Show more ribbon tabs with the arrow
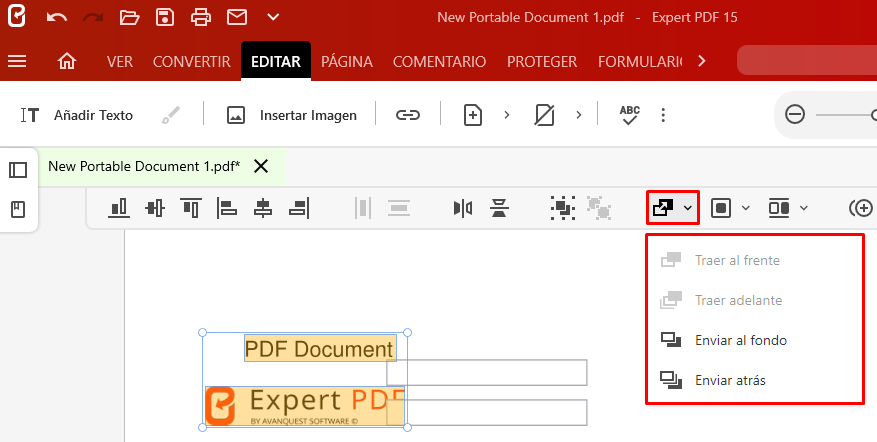 tap(702, 61)
